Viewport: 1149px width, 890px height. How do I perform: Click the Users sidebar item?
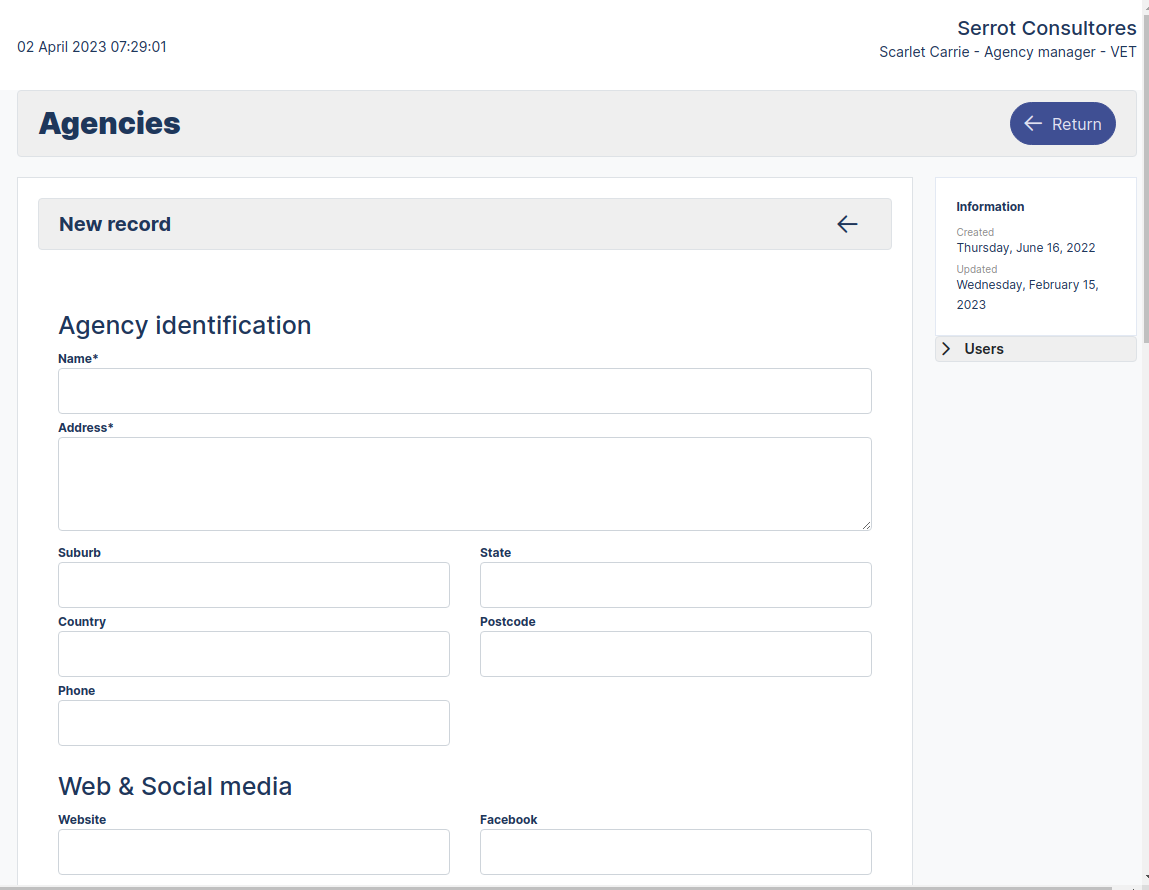click(x=983, y=348)
